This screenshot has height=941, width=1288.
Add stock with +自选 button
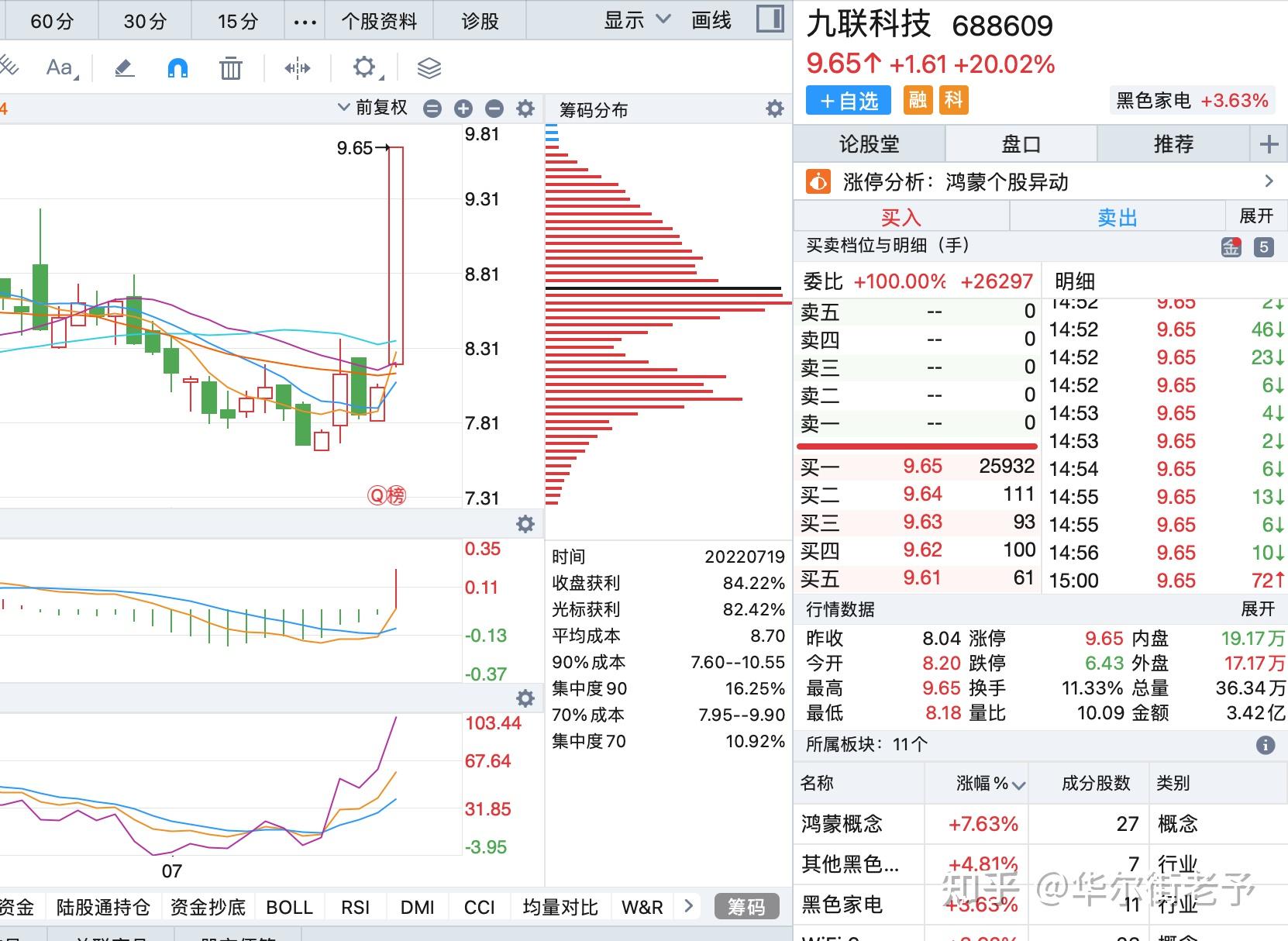pos(849,101)
